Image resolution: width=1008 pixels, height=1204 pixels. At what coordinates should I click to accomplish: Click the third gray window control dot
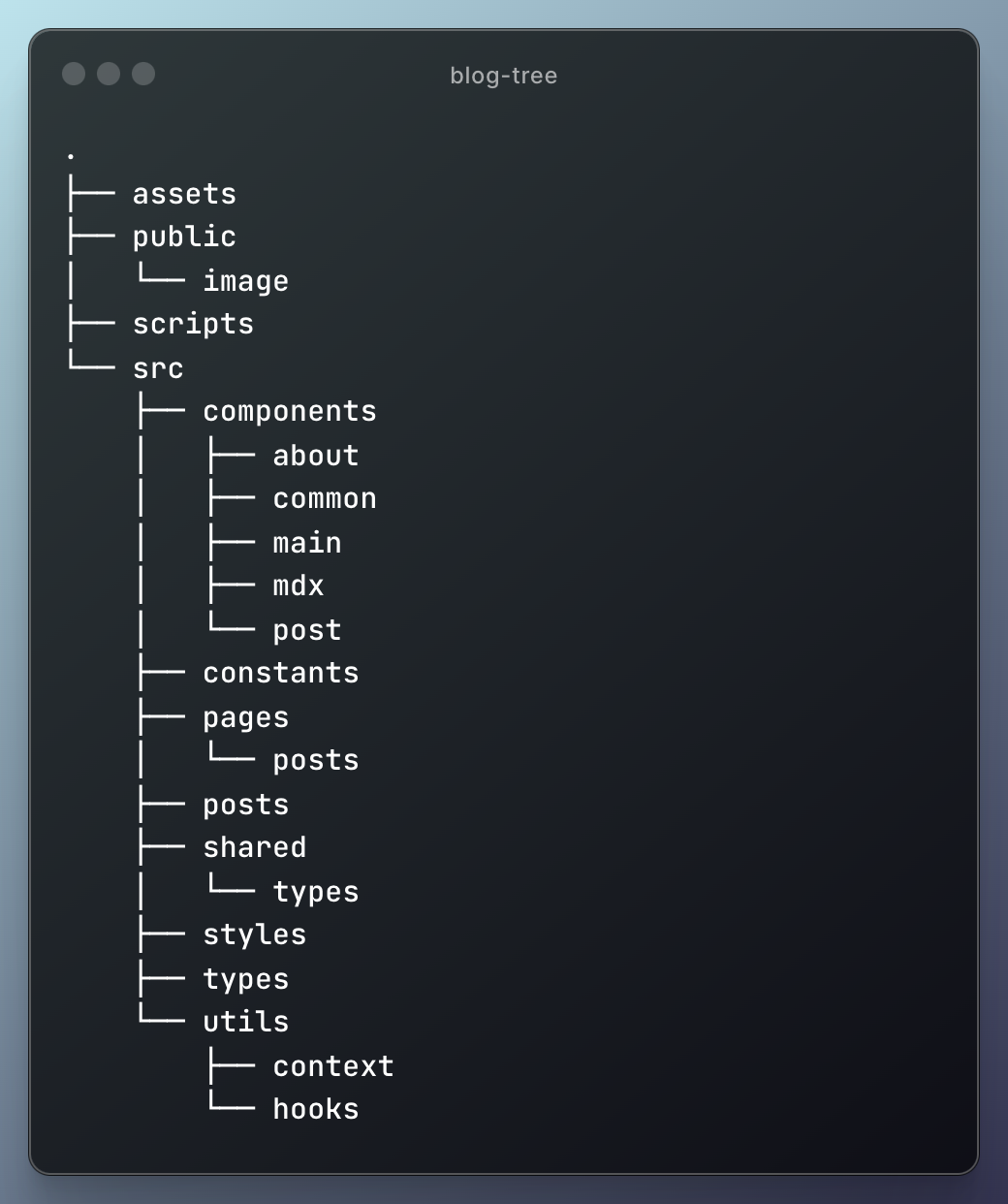click(143, 74)
